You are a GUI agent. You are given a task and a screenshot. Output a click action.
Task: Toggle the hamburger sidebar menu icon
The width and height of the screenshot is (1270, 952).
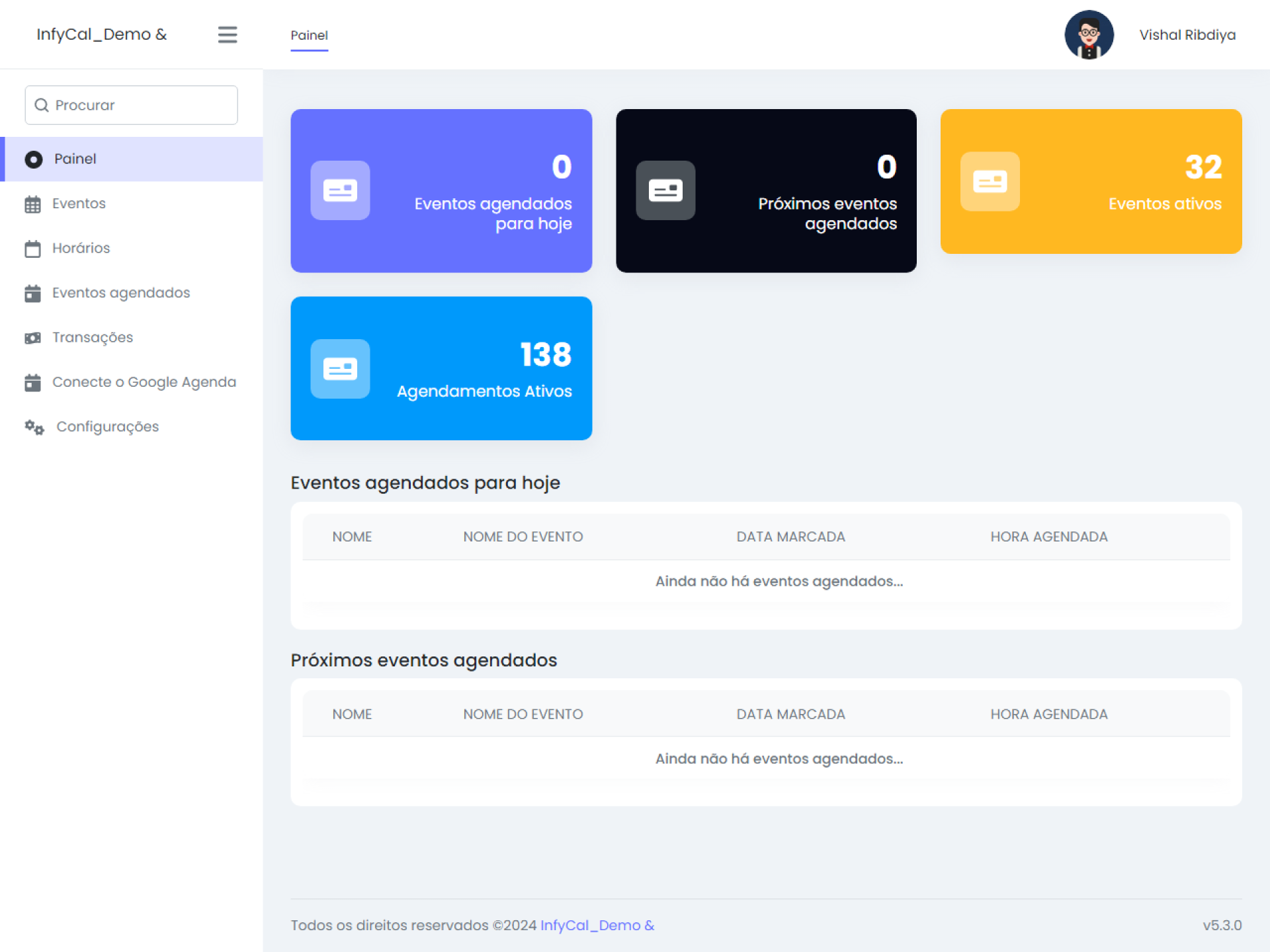[x=227, y=34]
